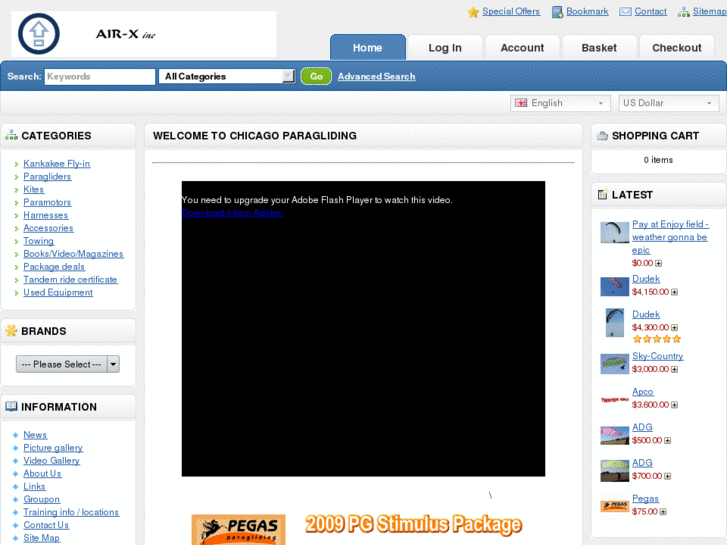The height and width of the screenshot is (545, 727).
Task: Click the five-star rating under Dudek $4,300.00
Action: (x=657, y=339)
